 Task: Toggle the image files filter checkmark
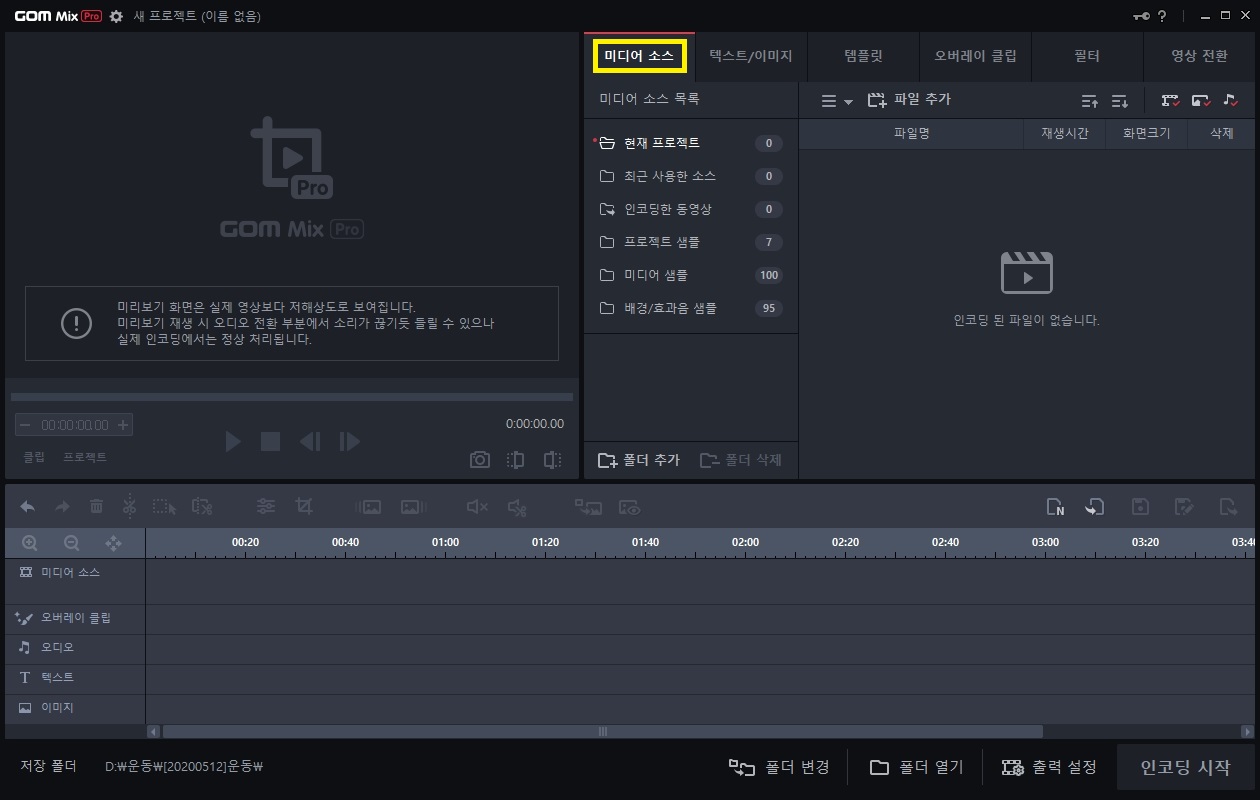(1201, 101)
